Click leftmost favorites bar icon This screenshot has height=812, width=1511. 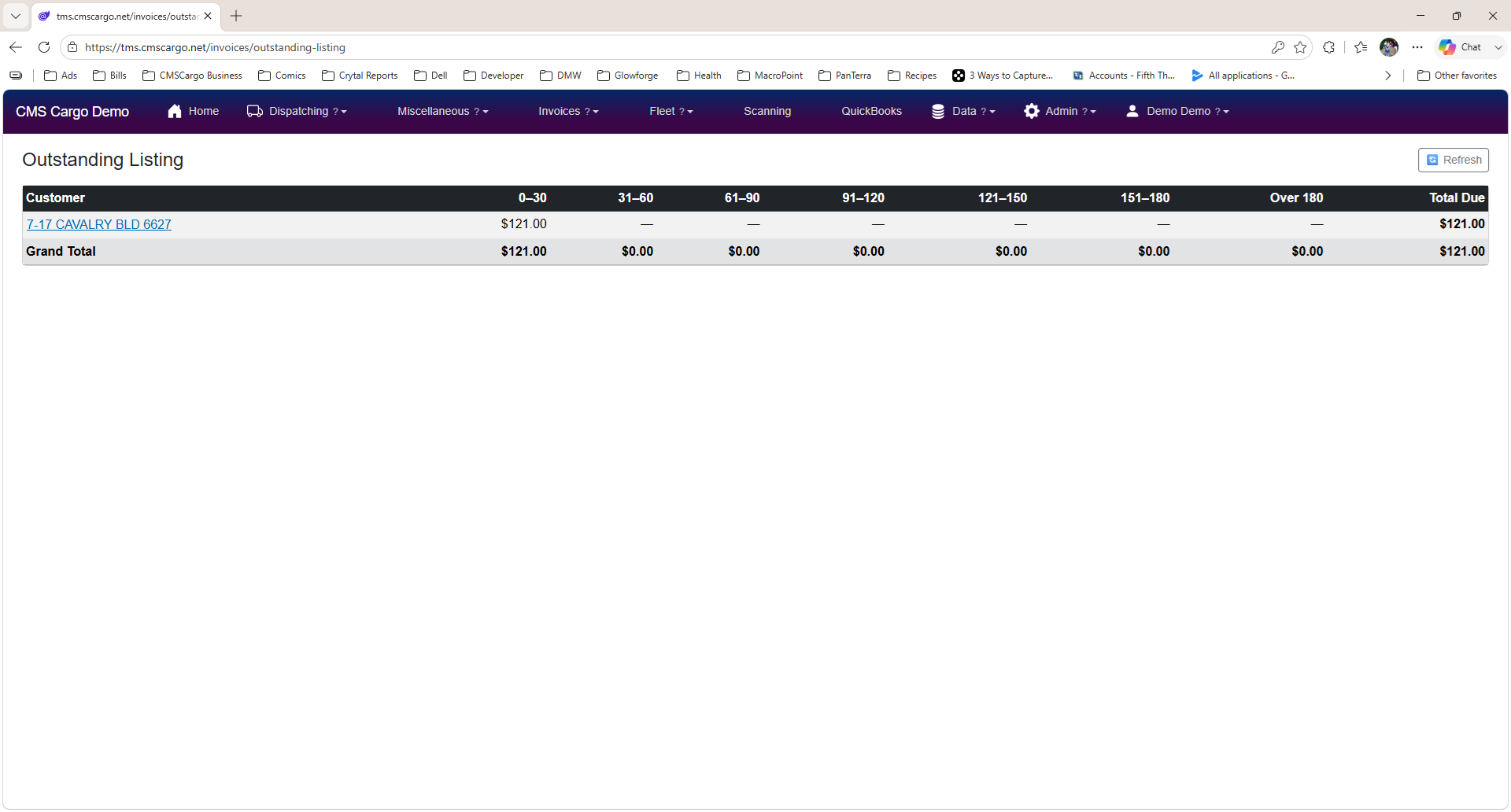click(x=16, y=76)
